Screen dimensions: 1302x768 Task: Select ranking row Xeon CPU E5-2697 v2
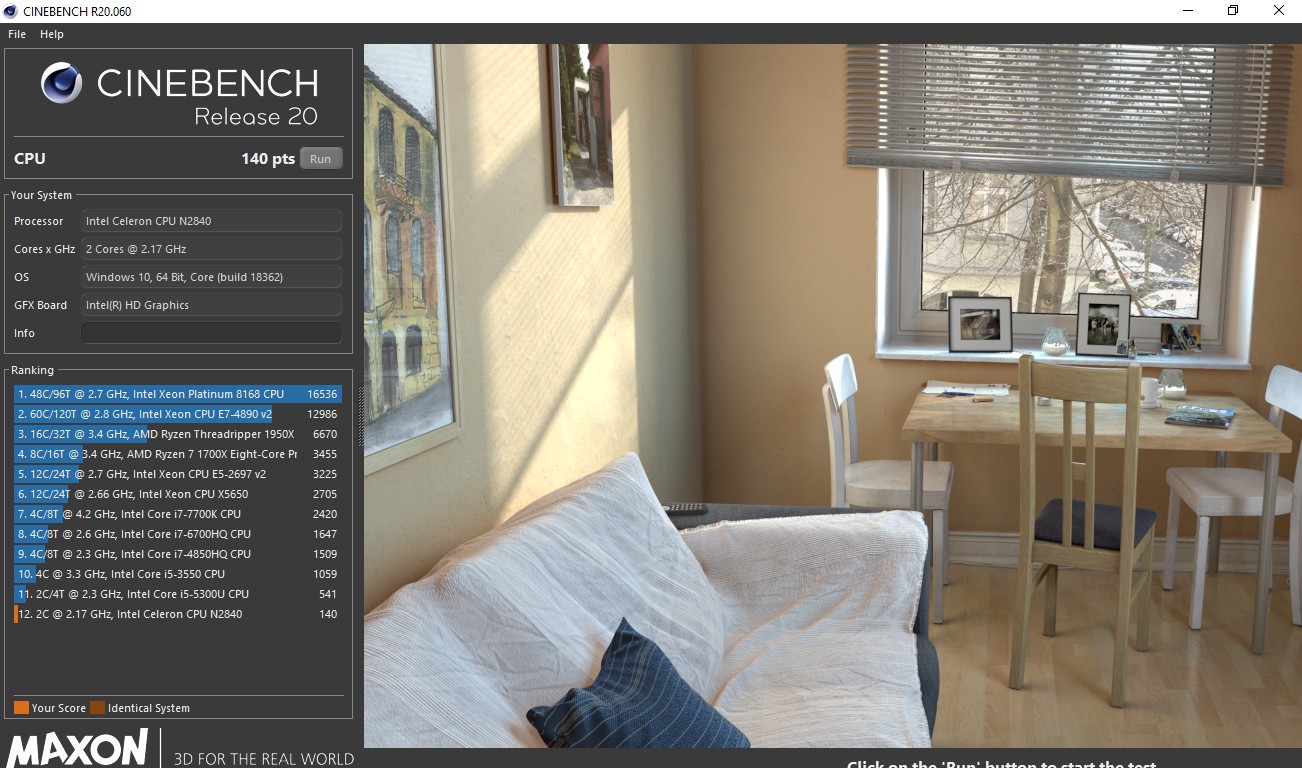click(x=178, y=474)
